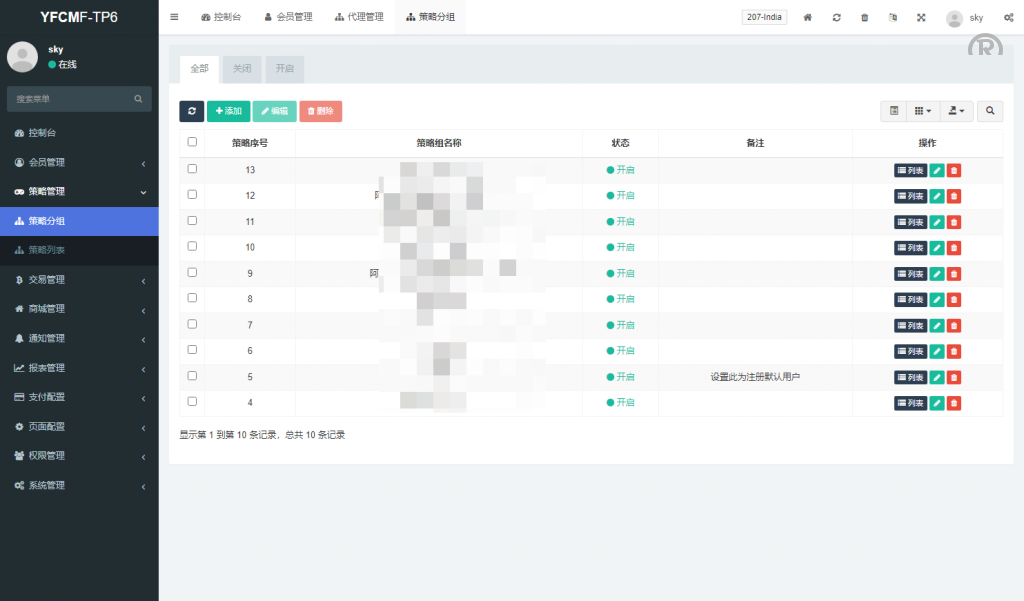Click the green 添加 button
Screen dimensions: 1024x601
(x=228, y=111)
